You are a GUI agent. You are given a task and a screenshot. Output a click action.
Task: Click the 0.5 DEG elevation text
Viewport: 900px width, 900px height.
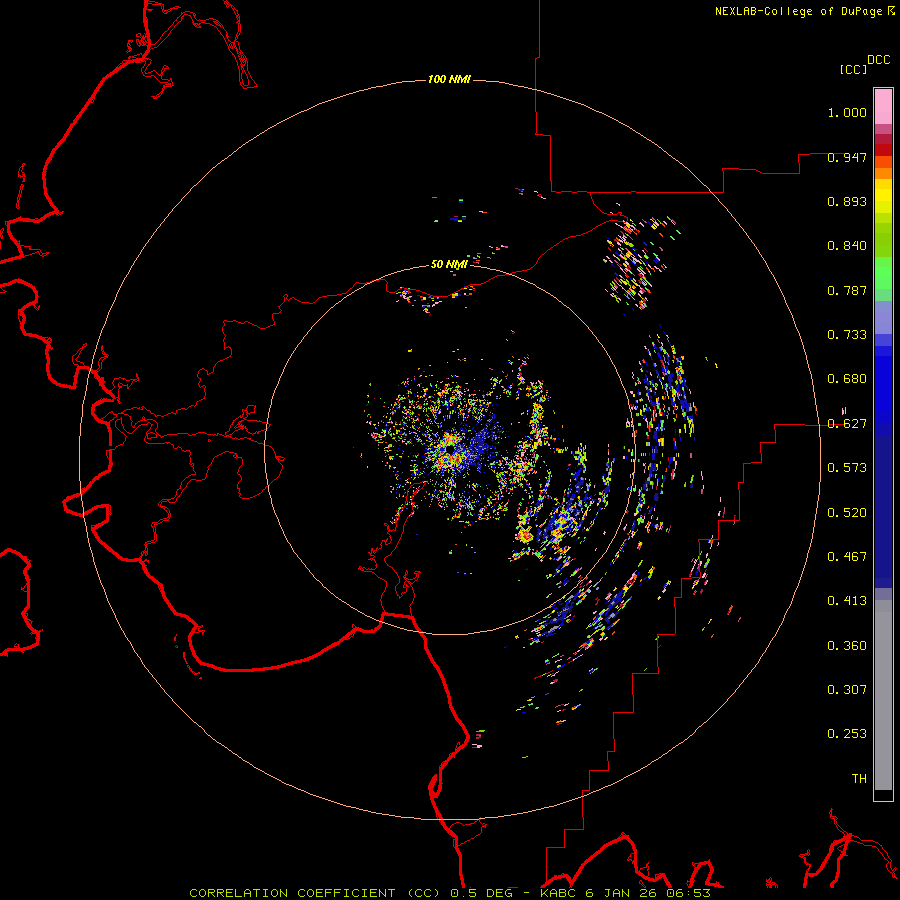[483, 893]
